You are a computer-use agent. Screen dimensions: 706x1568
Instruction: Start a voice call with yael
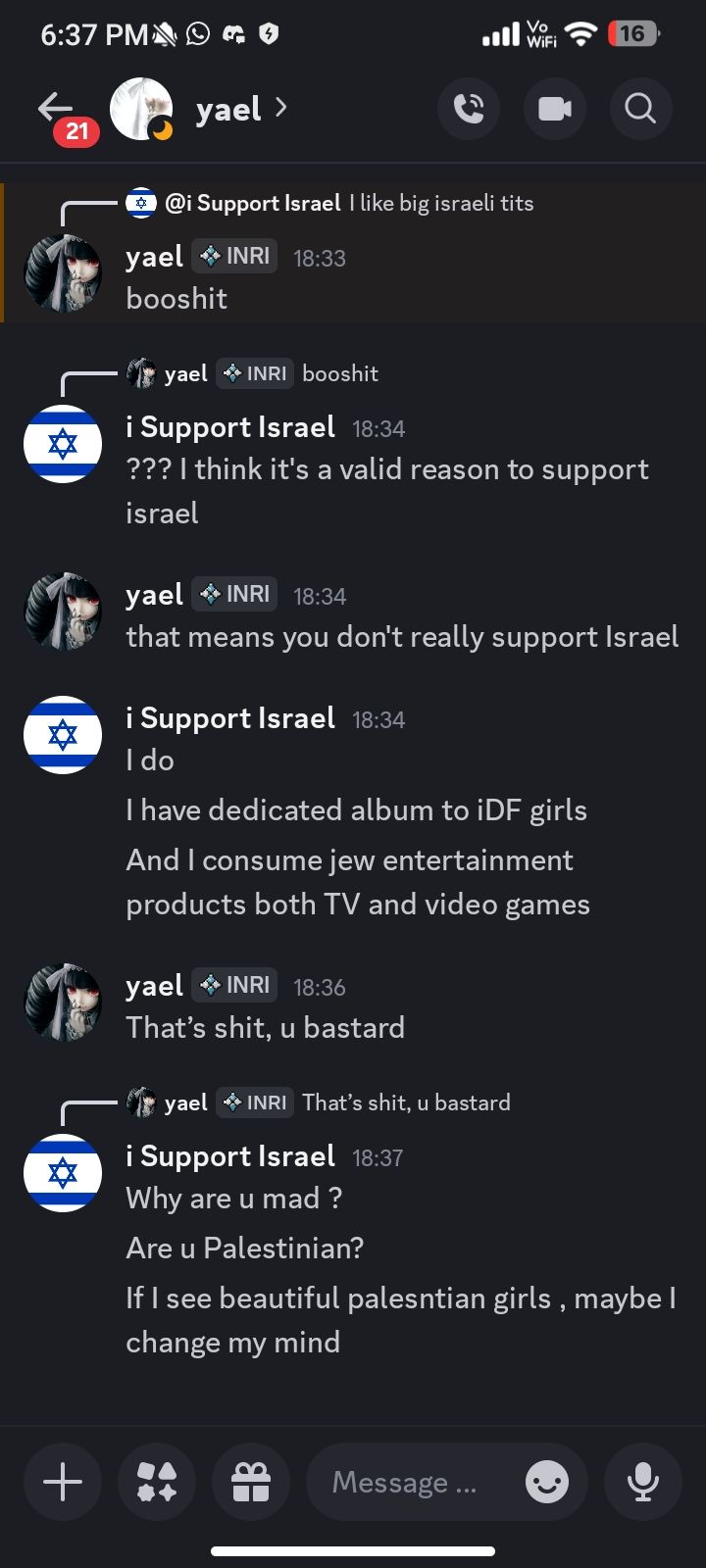(469, 108)
